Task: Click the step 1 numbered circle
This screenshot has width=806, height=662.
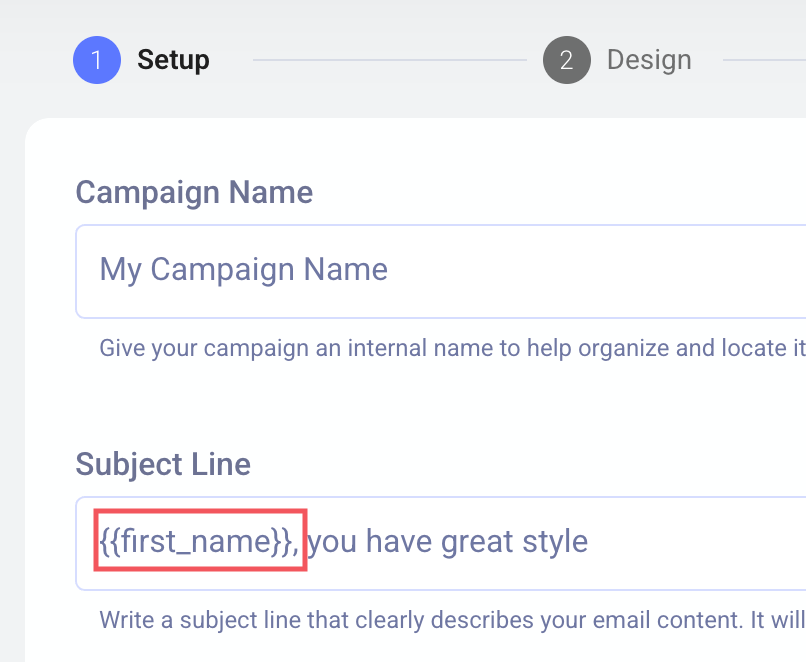Action: coord(97,60)
